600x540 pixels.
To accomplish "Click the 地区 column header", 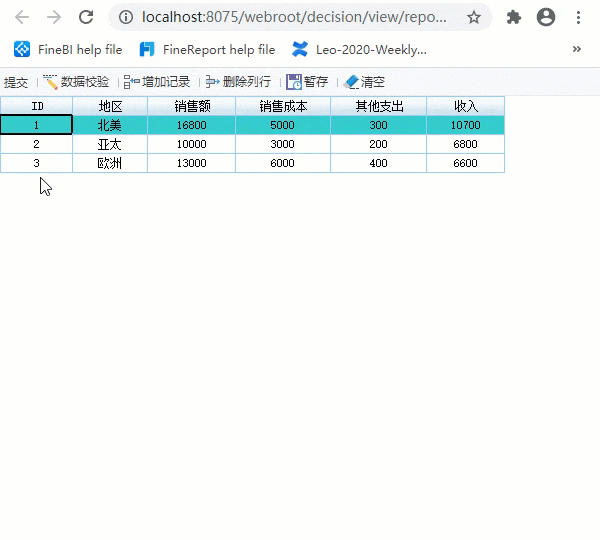I will pos(110,106).
